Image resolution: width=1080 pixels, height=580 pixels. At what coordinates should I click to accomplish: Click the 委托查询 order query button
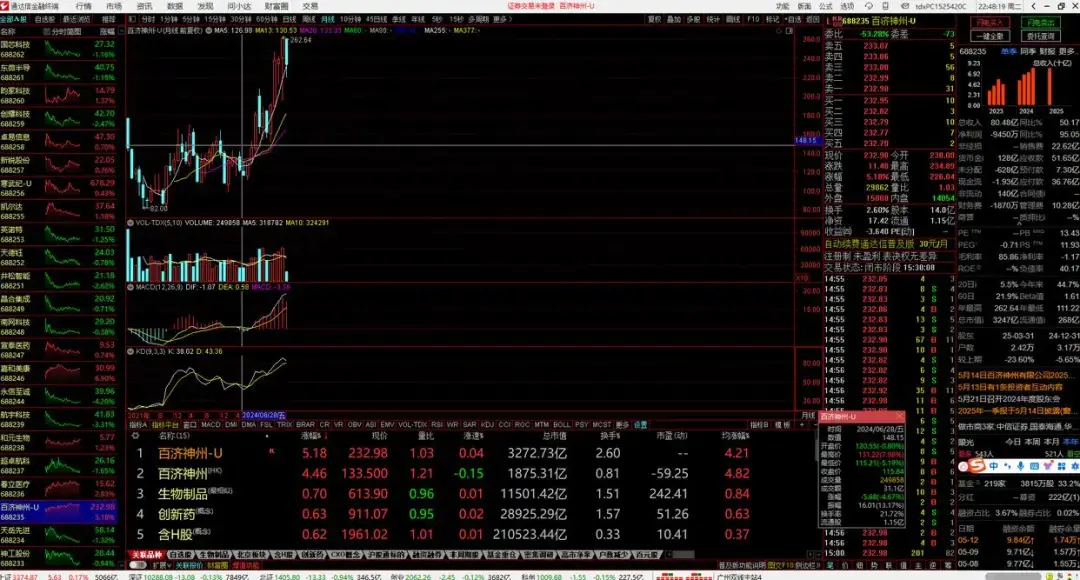coord(1040,36)
